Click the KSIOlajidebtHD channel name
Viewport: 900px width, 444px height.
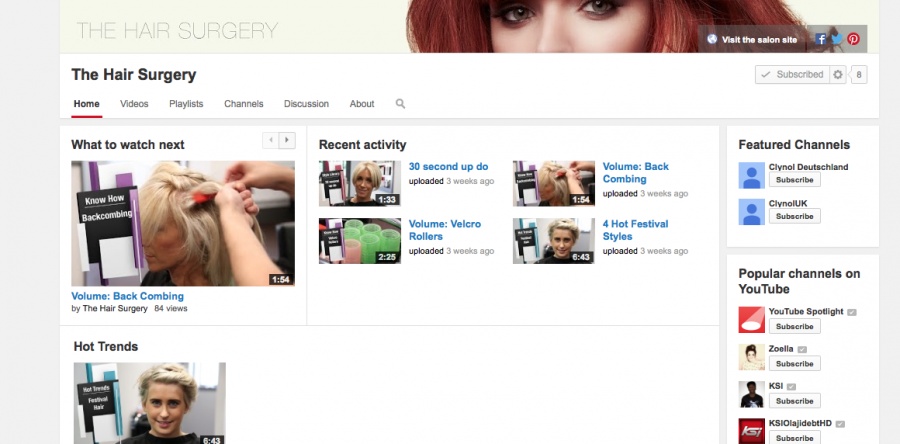point(800,423)
